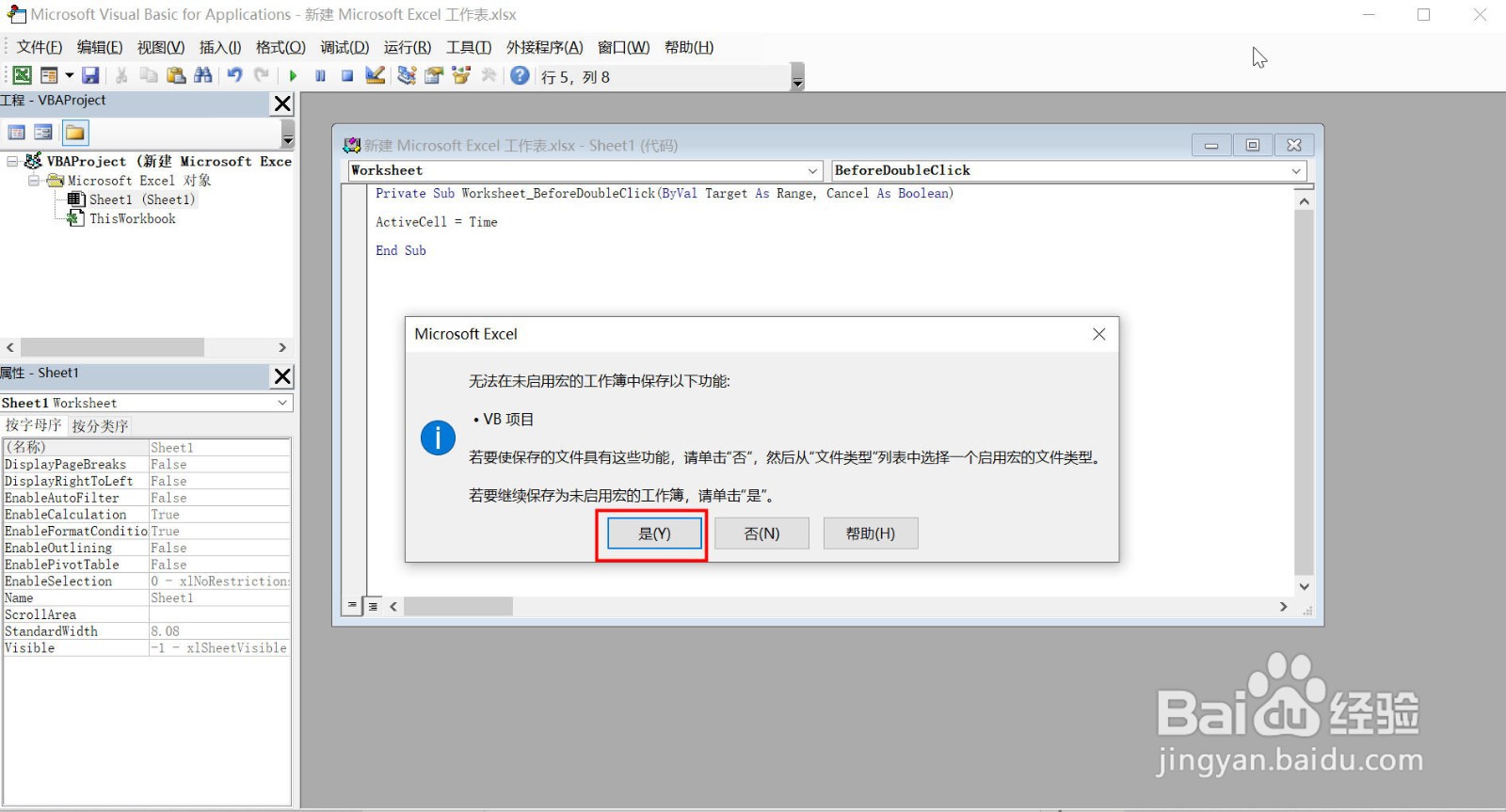This screenshot has height=812, width=1506.
Task: Click View Code icon in project pane
Action: point(17,133)
